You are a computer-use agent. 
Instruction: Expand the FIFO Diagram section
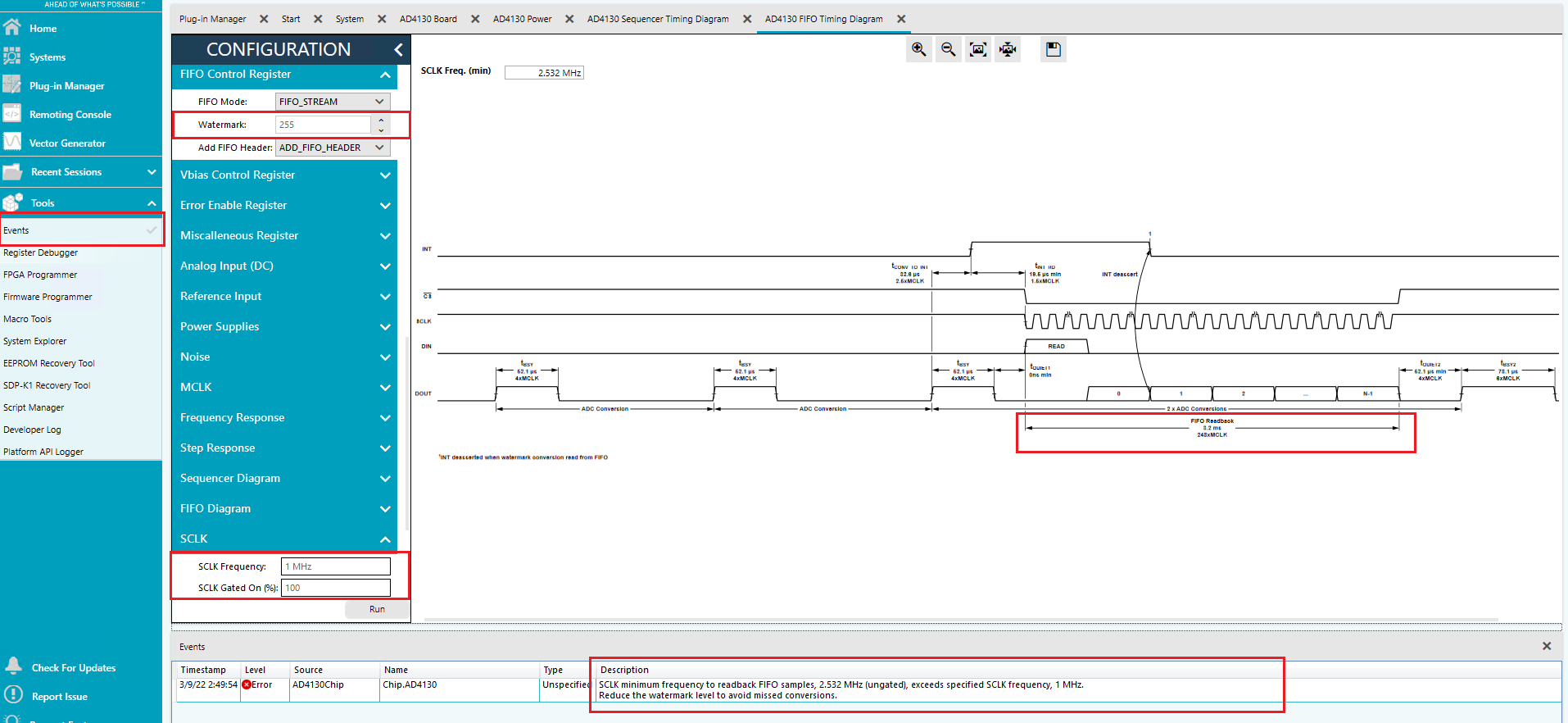tap(385, 509)
